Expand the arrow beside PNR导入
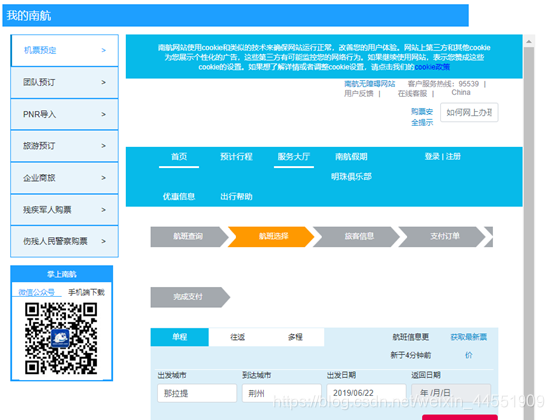This screenshot has width=554, height=420. pos(104,114)
